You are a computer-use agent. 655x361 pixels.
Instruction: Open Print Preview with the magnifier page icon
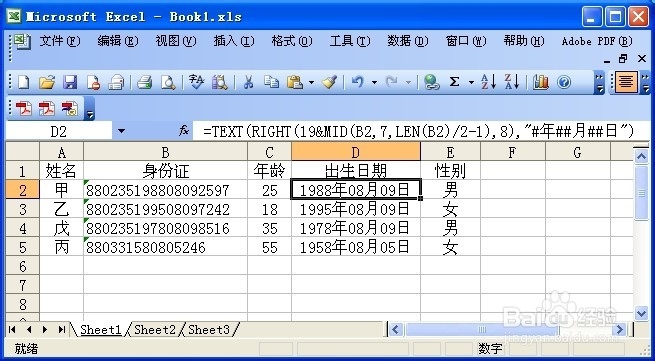[x=168, y=82]
